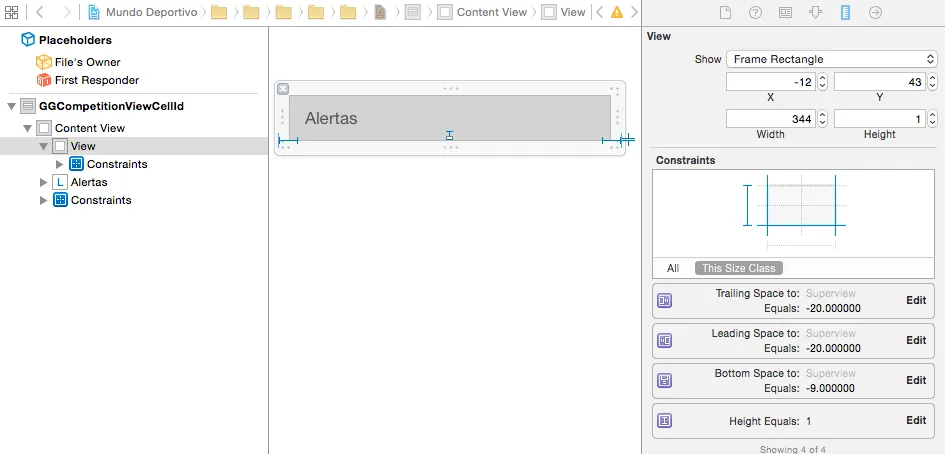Image resolution: width=945 pixels, height=454 pixels.
Task: Open the Attributes inspector
Action: click(815, 13)
